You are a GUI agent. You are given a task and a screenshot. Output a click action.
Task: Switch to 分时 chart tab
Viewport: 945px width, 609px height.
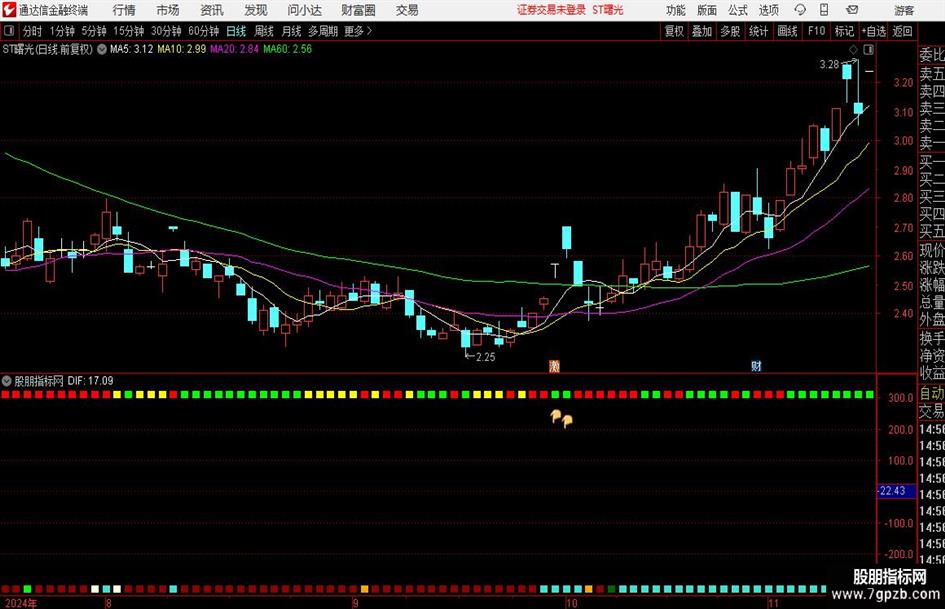pyautogui.click(x=33, y=31)
